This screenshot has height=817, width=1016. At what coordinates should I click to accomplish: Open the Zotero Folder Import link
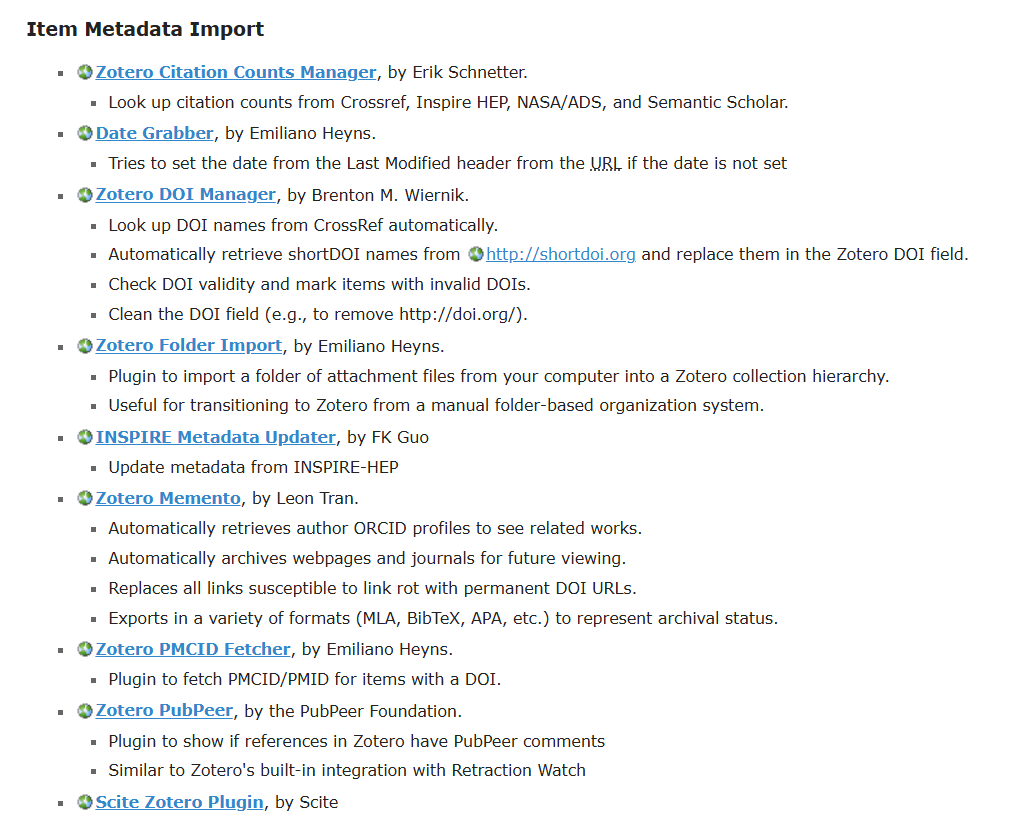189,345
